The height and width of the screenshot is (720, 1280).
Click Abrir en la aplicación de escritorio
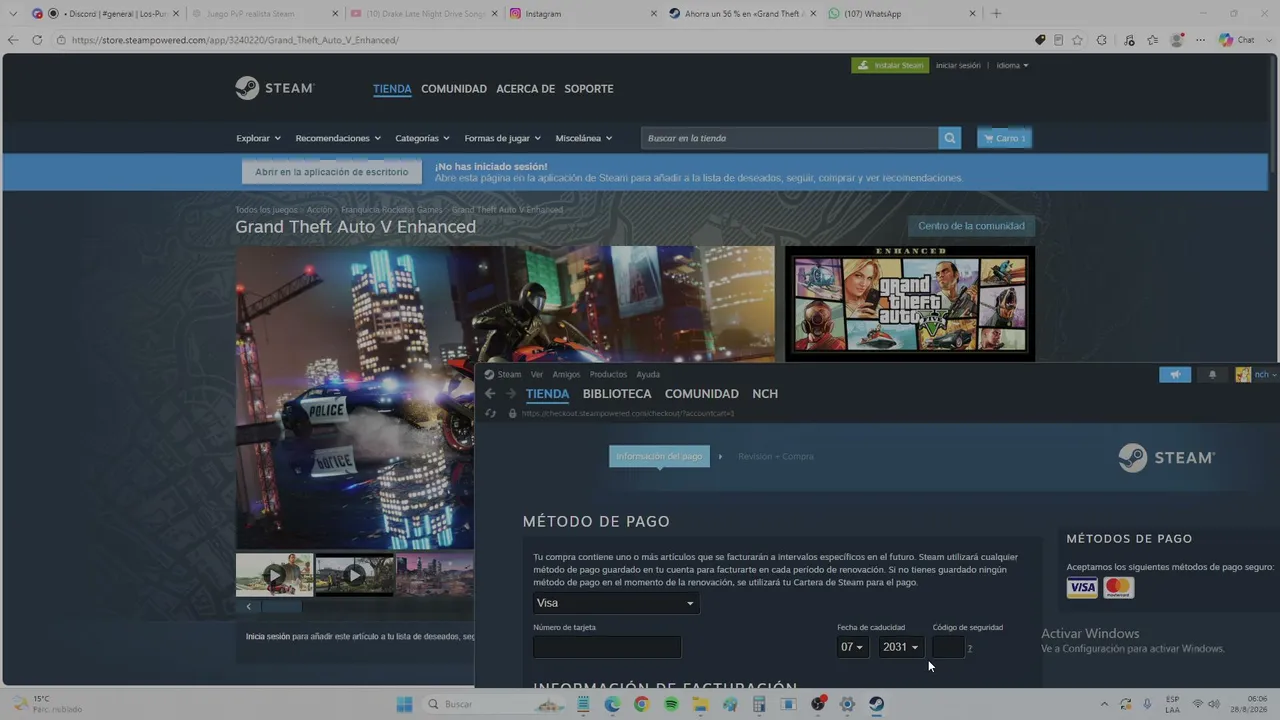click(x=332, y=172)
